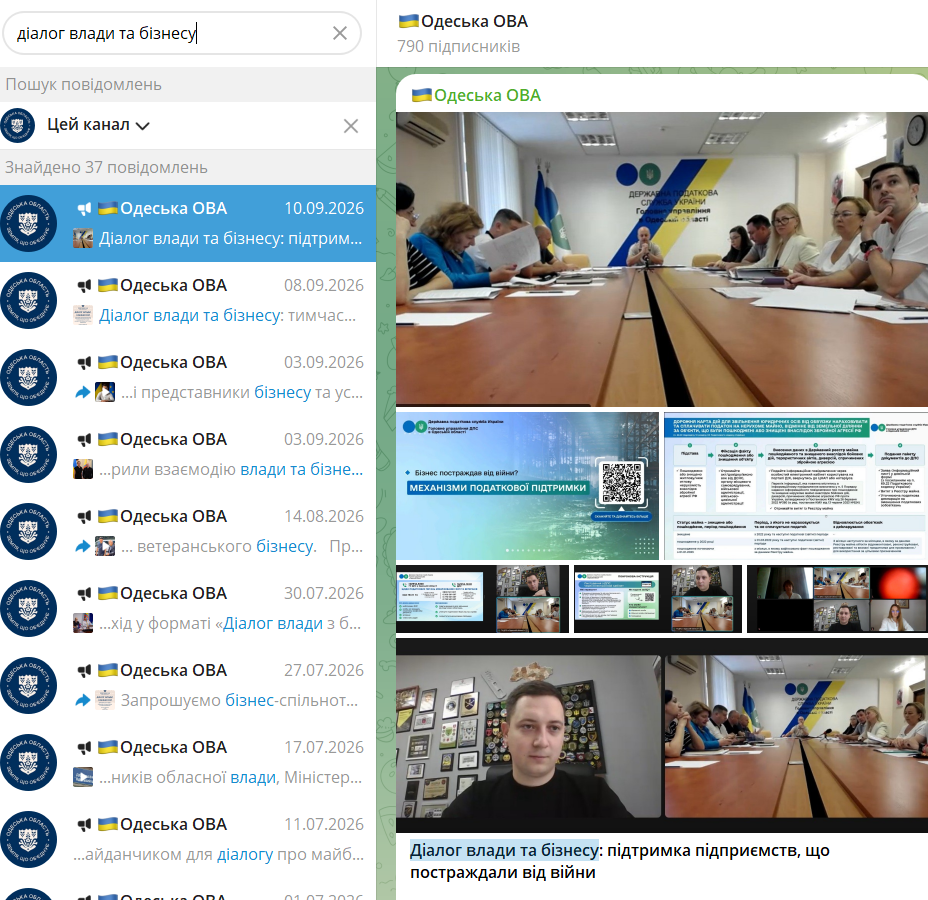Clear the search text with the X icon
Screen dimensions: 928x900
point(340,33)
